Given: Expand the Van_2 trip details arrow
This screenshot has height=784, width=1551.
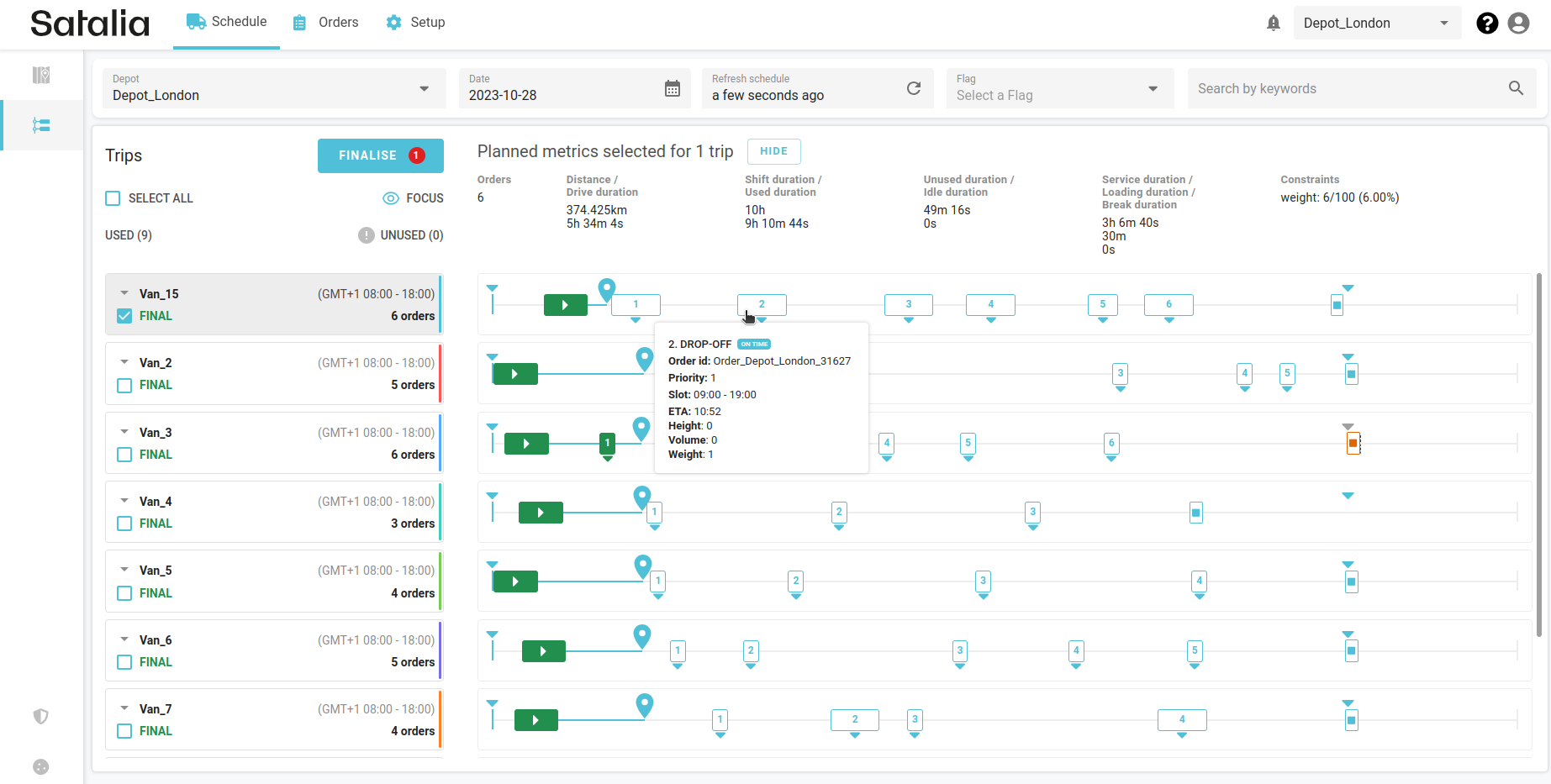Looking at the screenshot, I should point(124,362).
